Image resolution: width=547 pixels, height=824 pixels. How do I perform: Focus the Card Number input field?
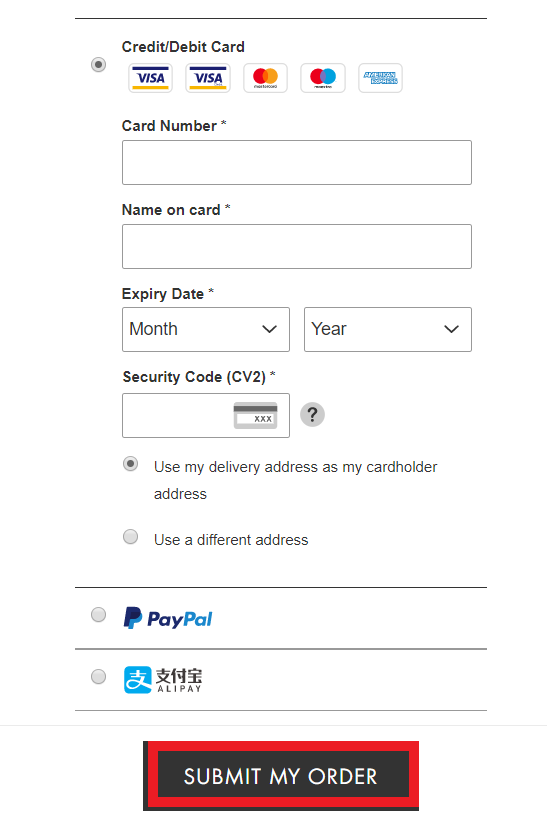click(x=297, y=162)
